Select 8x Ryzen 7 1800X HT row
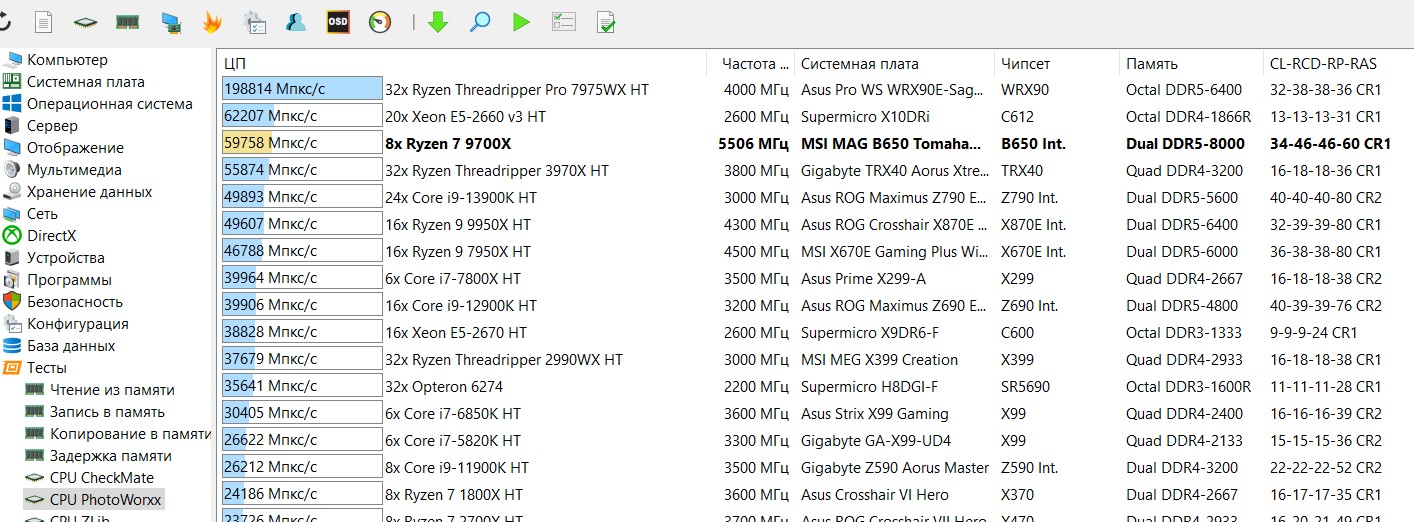 454,495
